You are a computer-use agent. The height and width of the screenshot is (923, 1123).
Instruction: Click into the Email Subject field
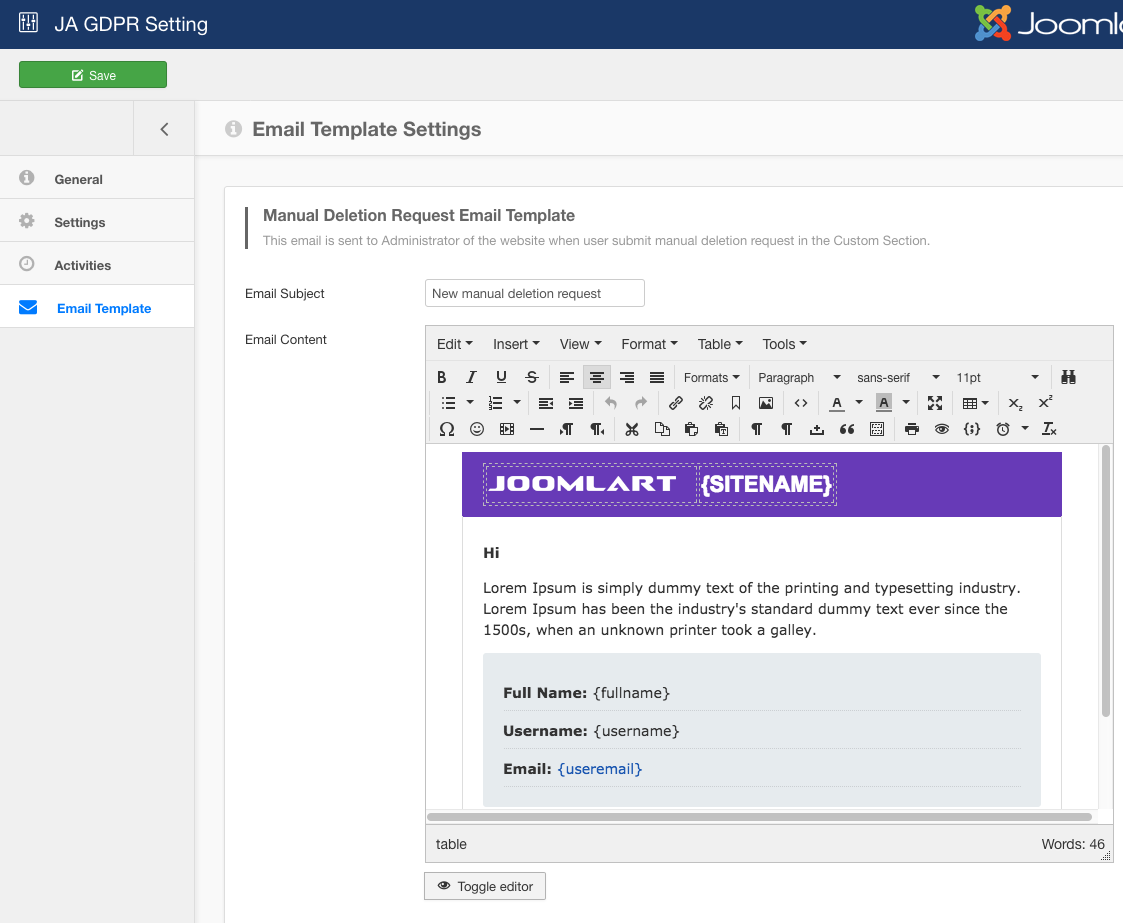[534, 293]
